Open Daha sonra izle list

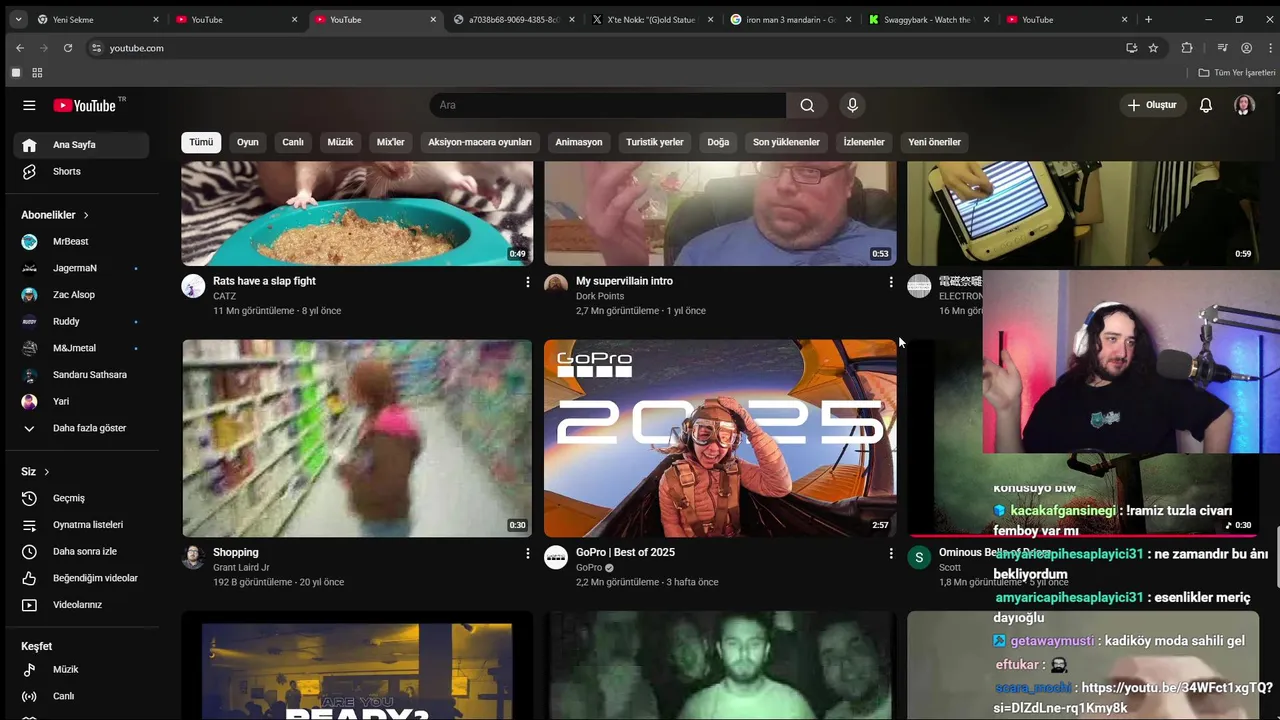[x=81, y=551]
